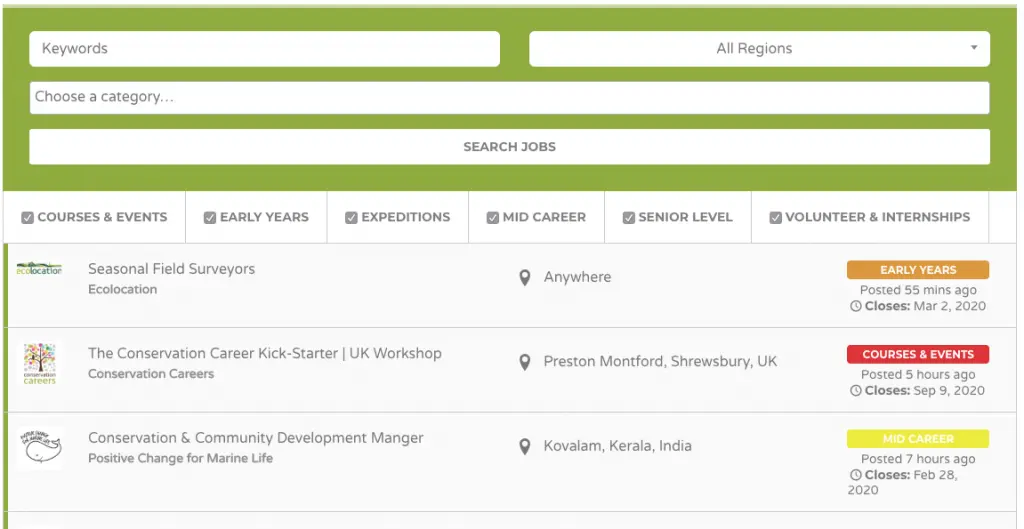Toggle the Mid Career filter checkbox
1024x529 pixels.
tap(493, 217)
